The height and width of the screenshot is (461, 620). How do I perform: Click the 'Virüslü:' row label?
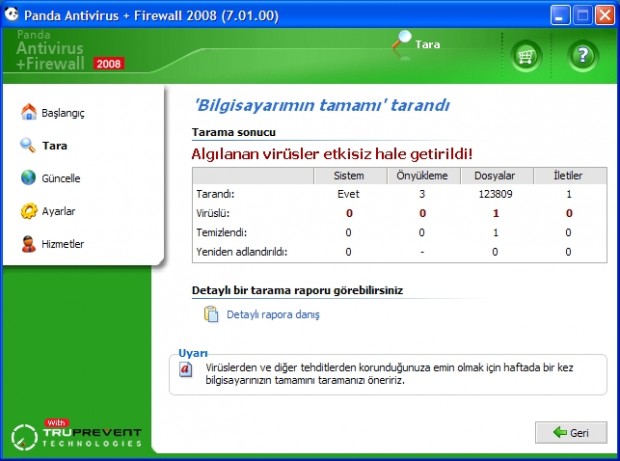[x=213, y=213]
